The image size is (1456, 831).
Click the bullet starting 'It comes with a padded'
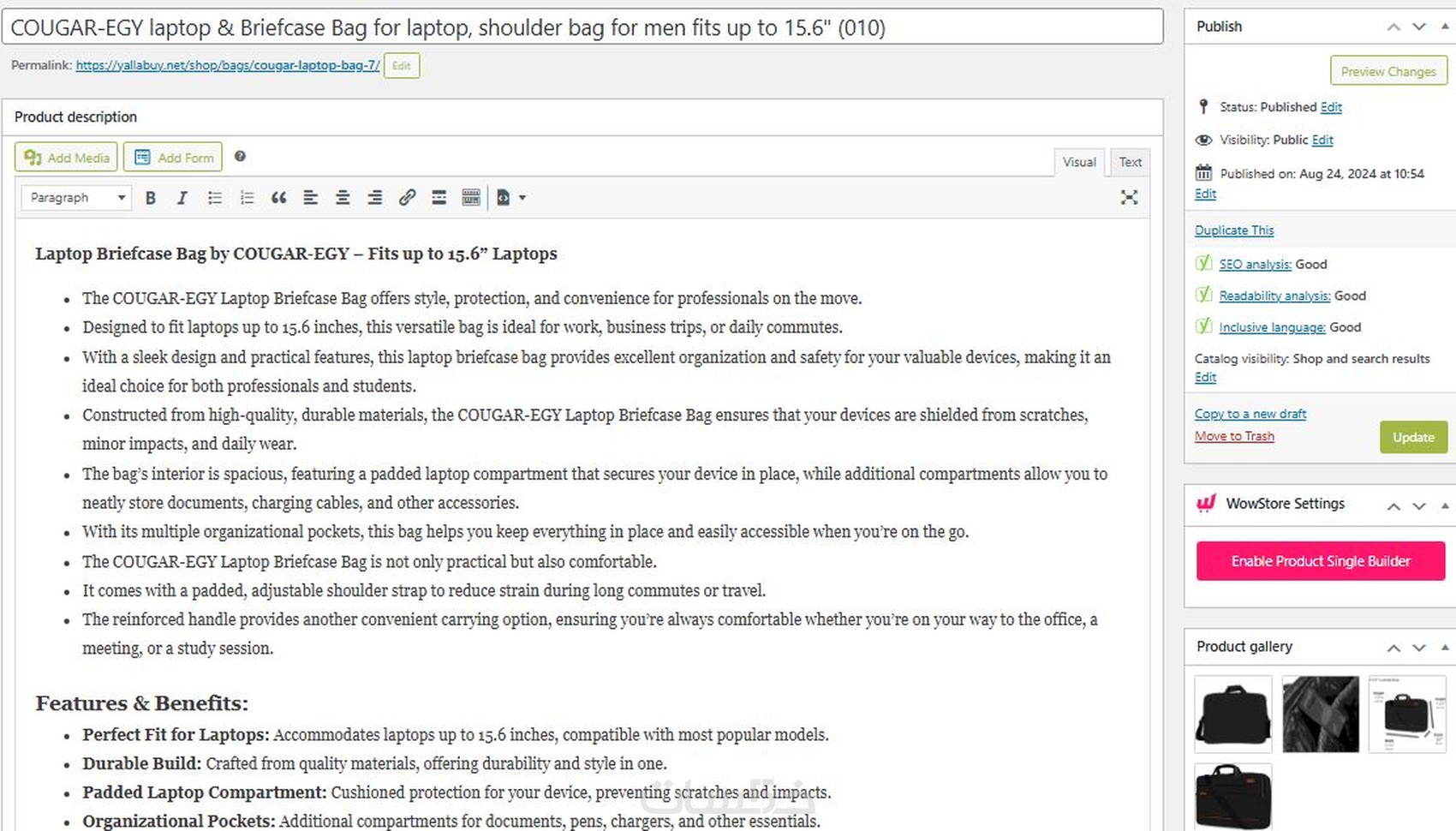424,591
